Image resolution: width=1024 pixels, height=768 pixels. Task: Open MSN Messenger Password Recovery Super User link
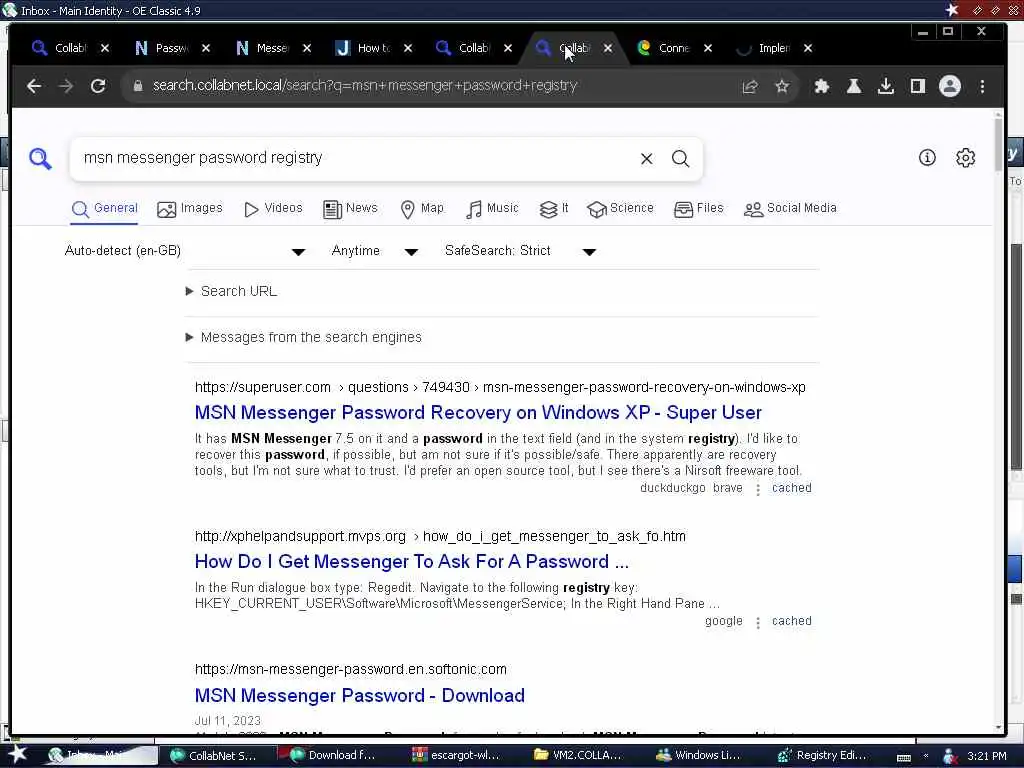478,413
